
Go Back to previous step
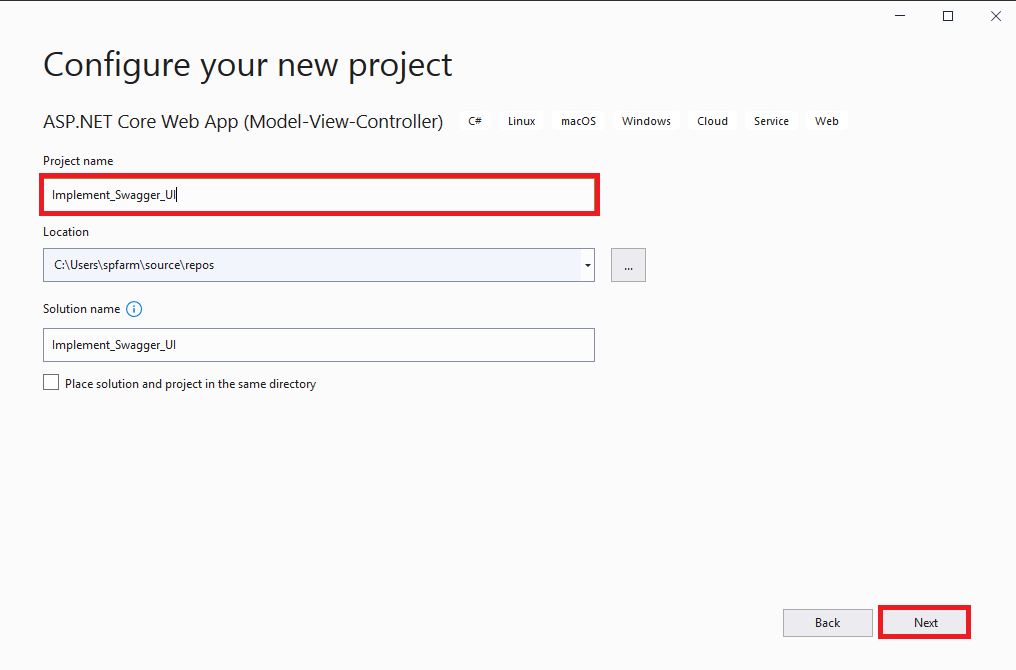pos(827,623)
